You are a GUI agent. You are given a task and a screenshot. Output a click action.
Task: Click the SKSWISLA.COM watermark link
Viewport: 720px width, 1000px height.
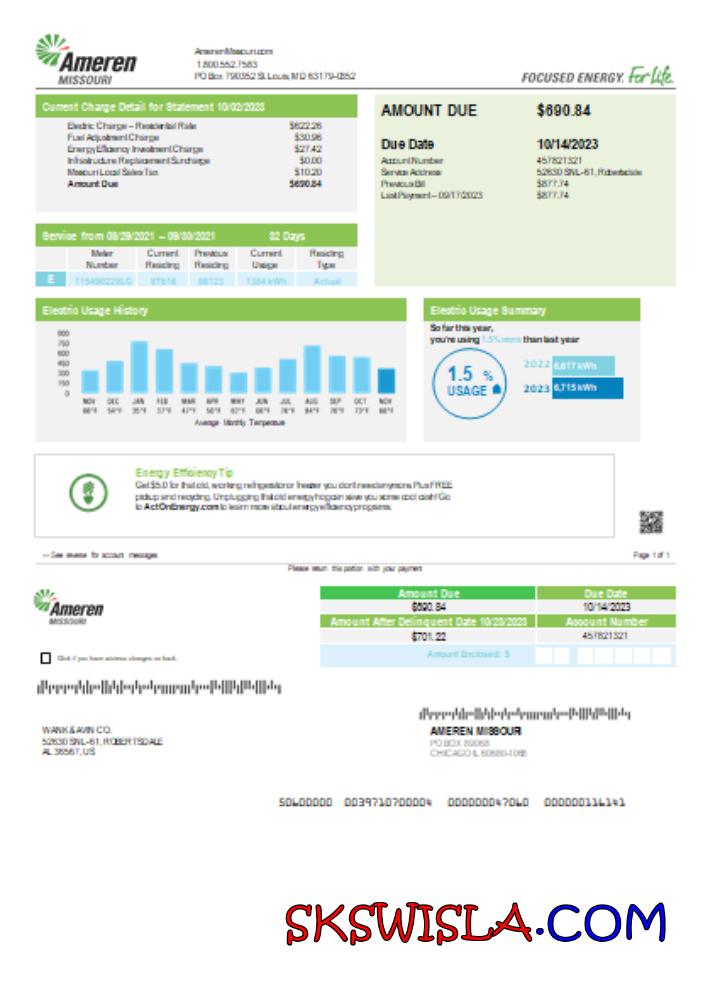click(476, 923)
